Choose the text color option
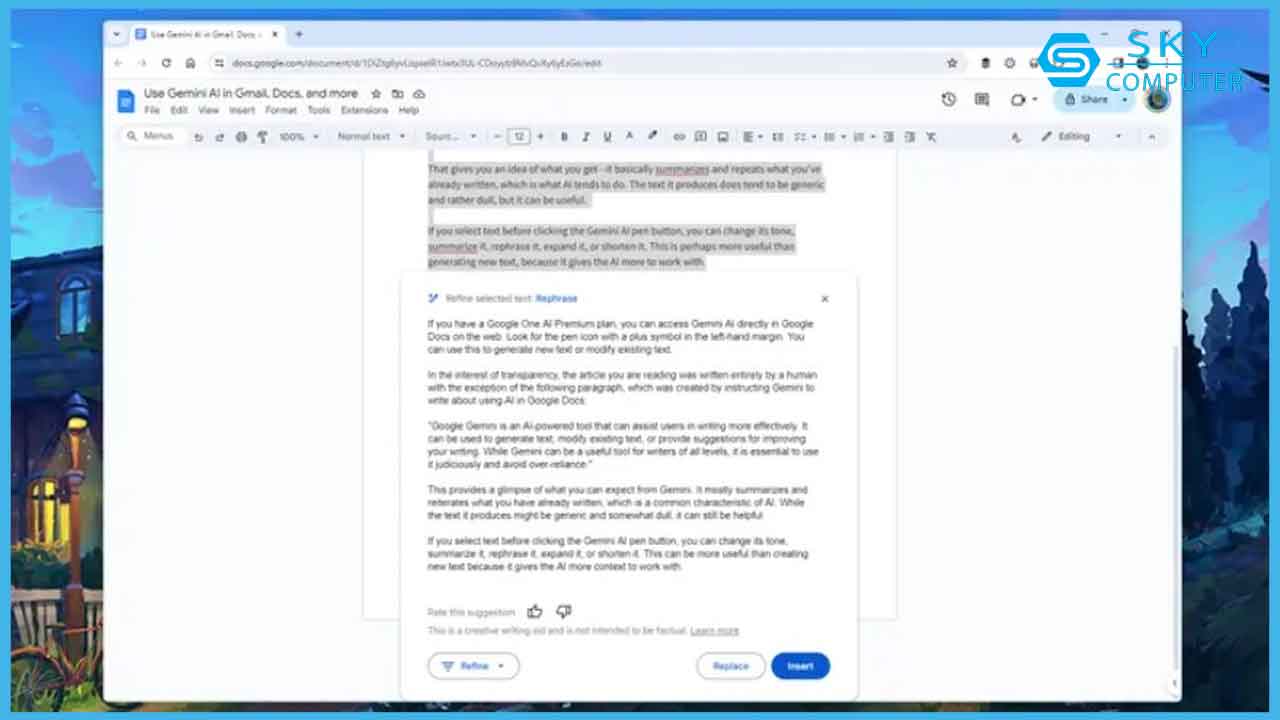The width and height of the screenshot is (1280, 720). pos(629,136)
